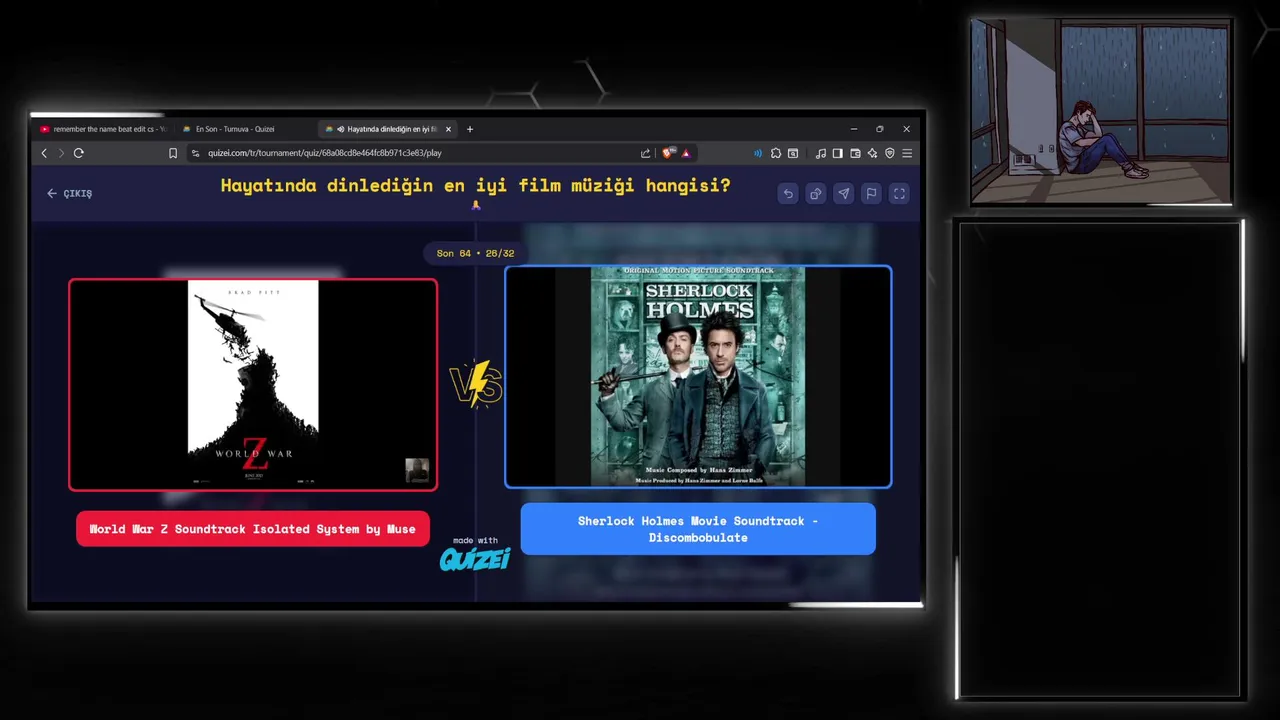Open the Leo AI sparkle icon
Screen dimensions: 1280x720
pos(872,153)
